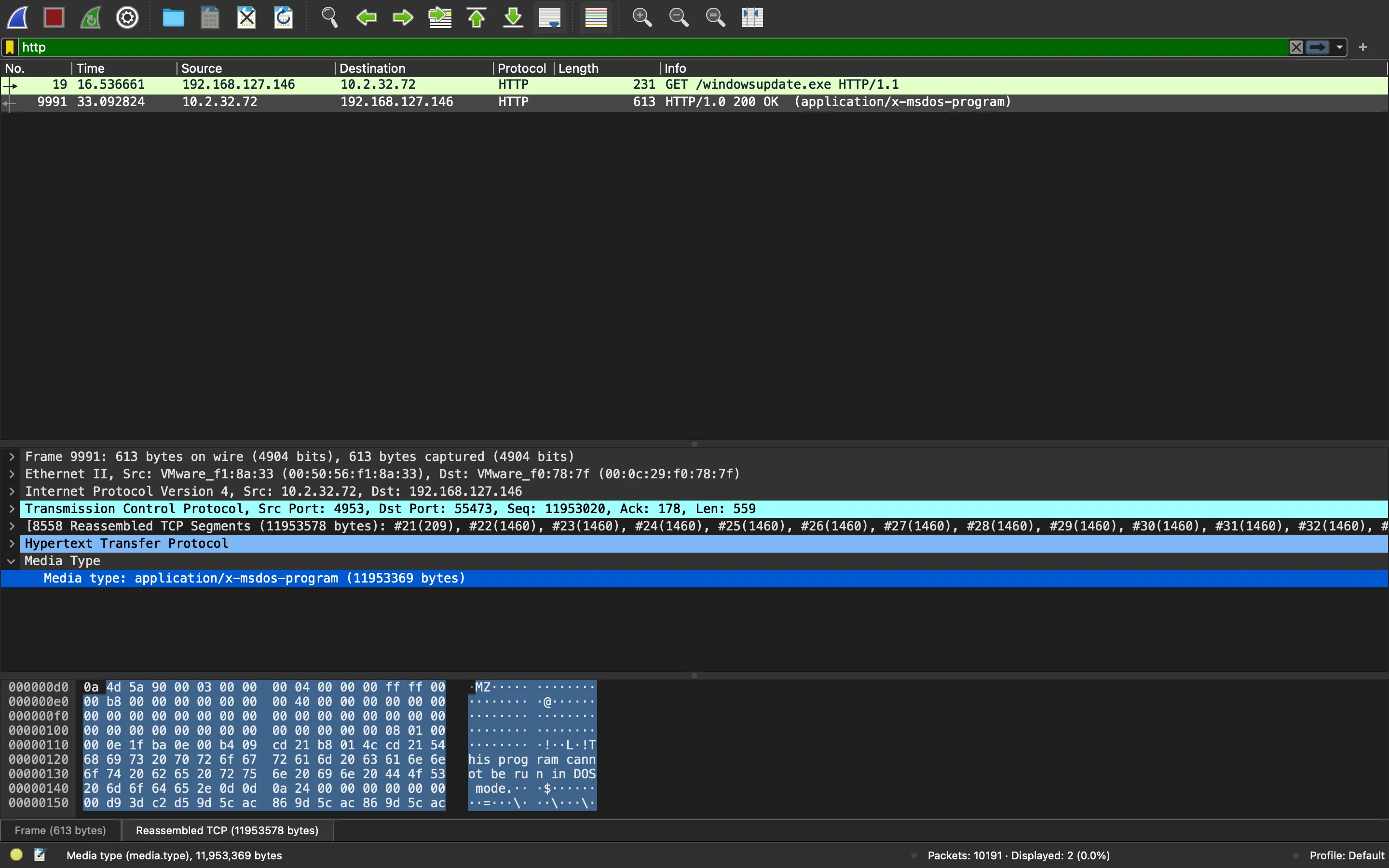Open Go to specified packet

click(440, 17)
